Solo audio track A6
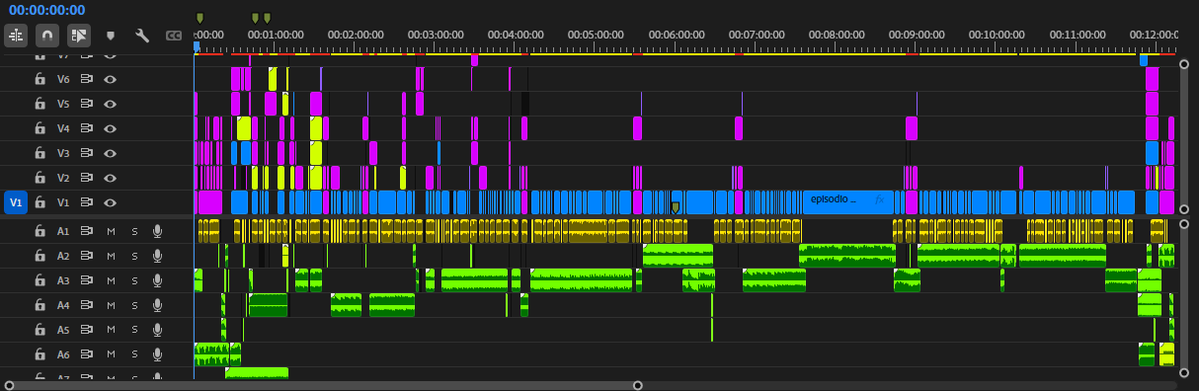The width and height of the screenshot is (1199, 391). pyautogui.click(x=135, y=354)
